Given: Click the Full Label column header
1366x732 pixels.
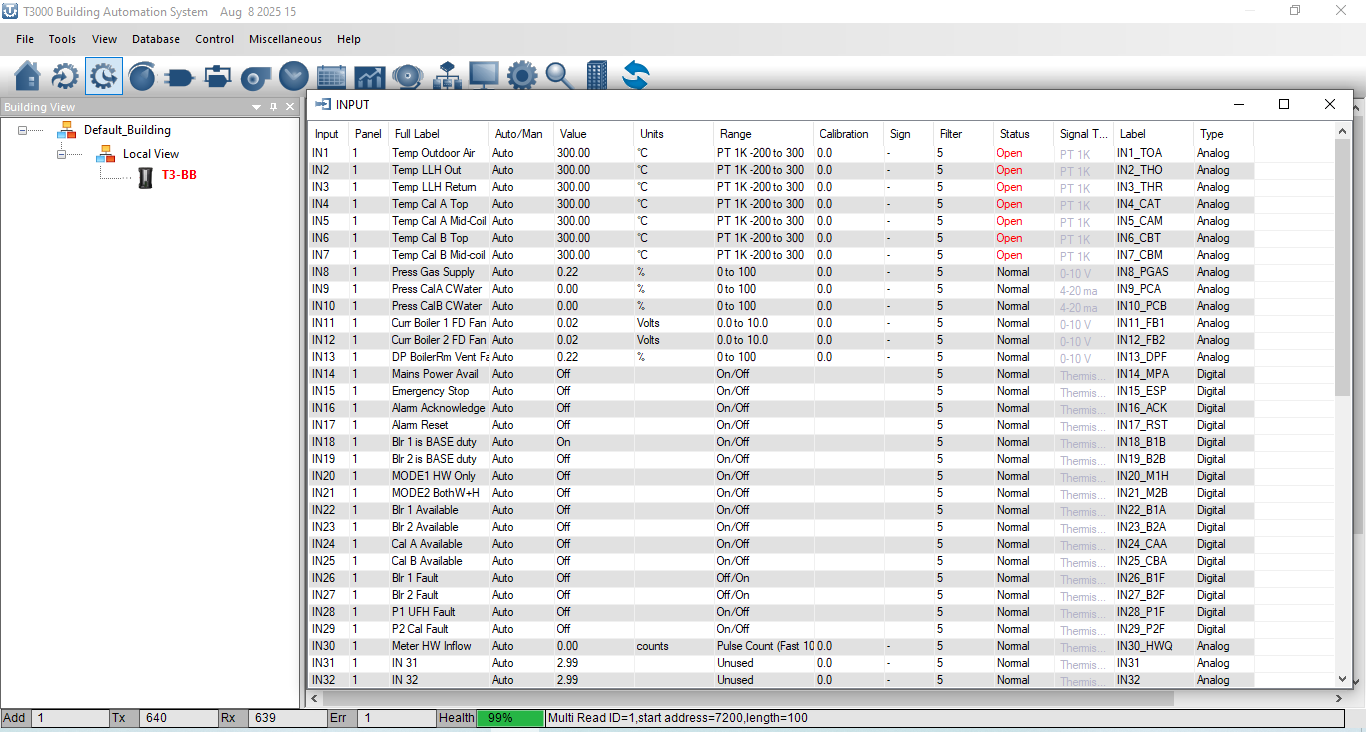Looking at the screenshot, I should click(x=417, y=134).
